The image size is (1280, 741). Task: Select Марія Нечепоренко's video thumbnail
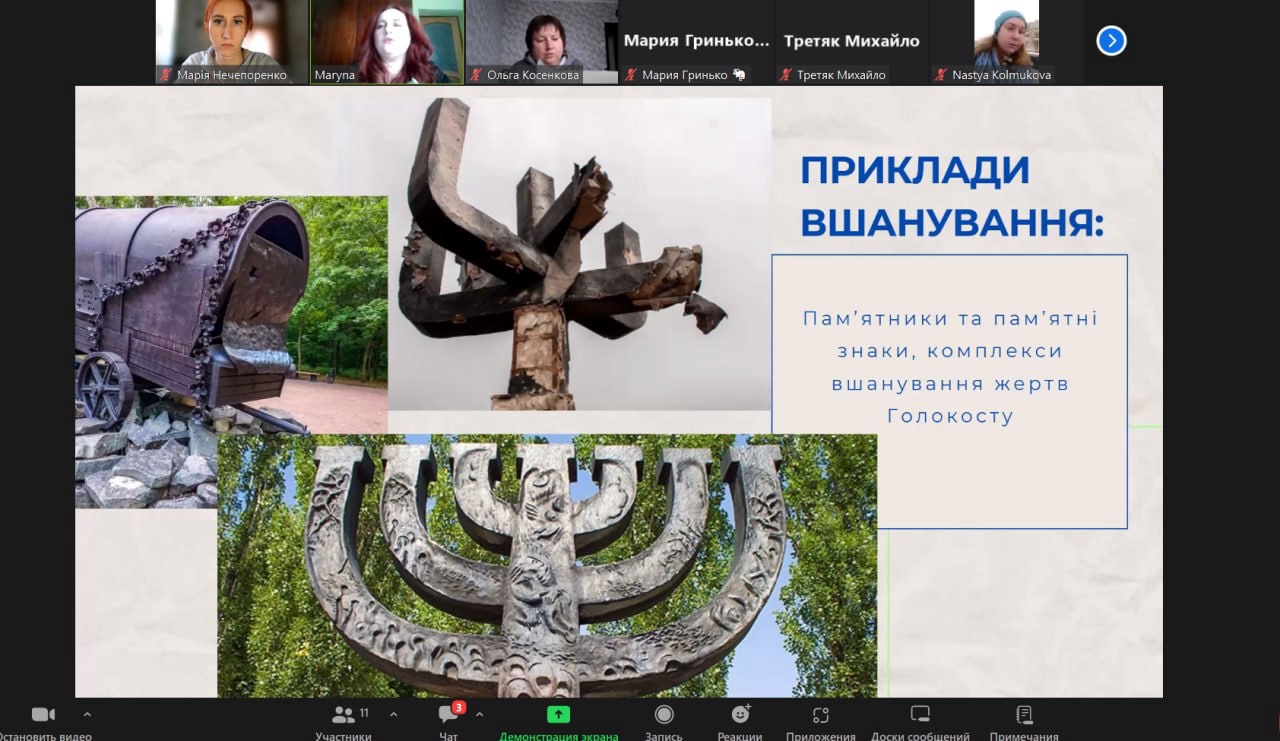pyautogui.click(x=232, y=41)
